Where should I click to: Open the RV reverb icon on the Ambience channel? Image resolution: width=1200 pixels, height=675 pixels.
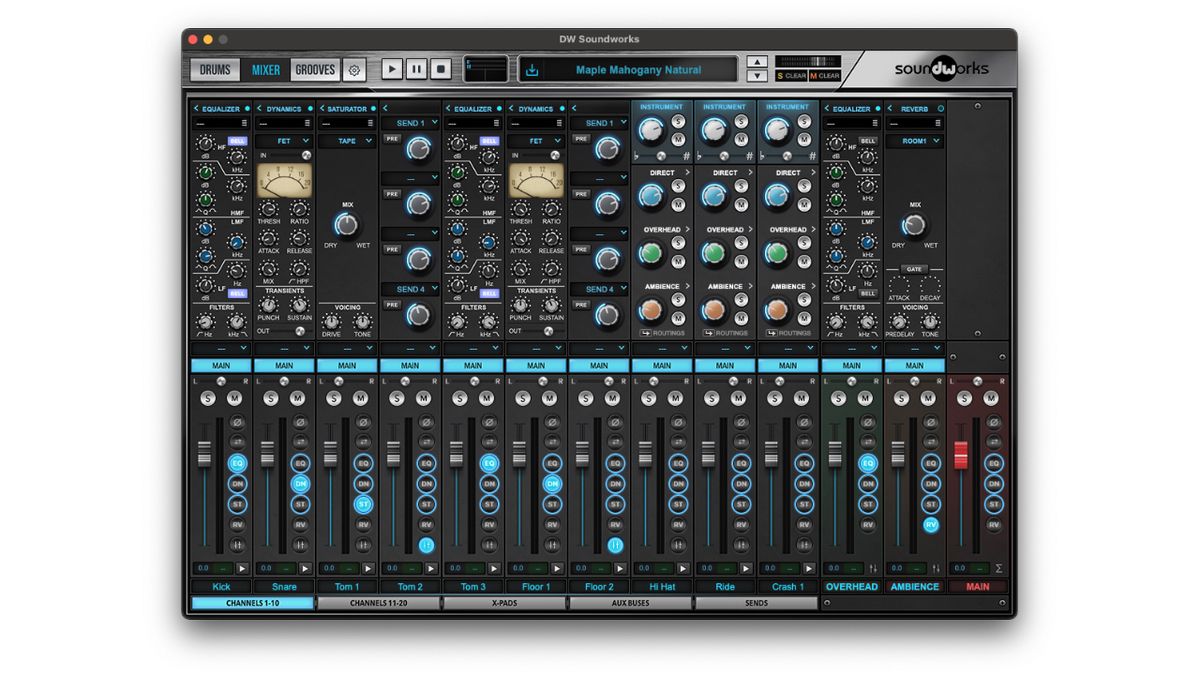click(x=930, y=525)
